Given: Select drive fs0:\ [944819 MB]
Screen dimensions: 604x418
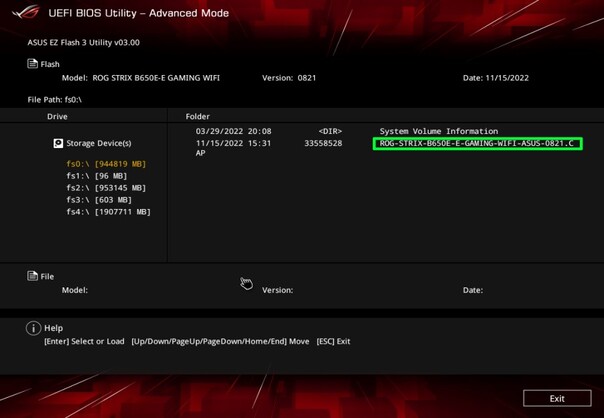Looking at the screenshot, I should point(106,163).
